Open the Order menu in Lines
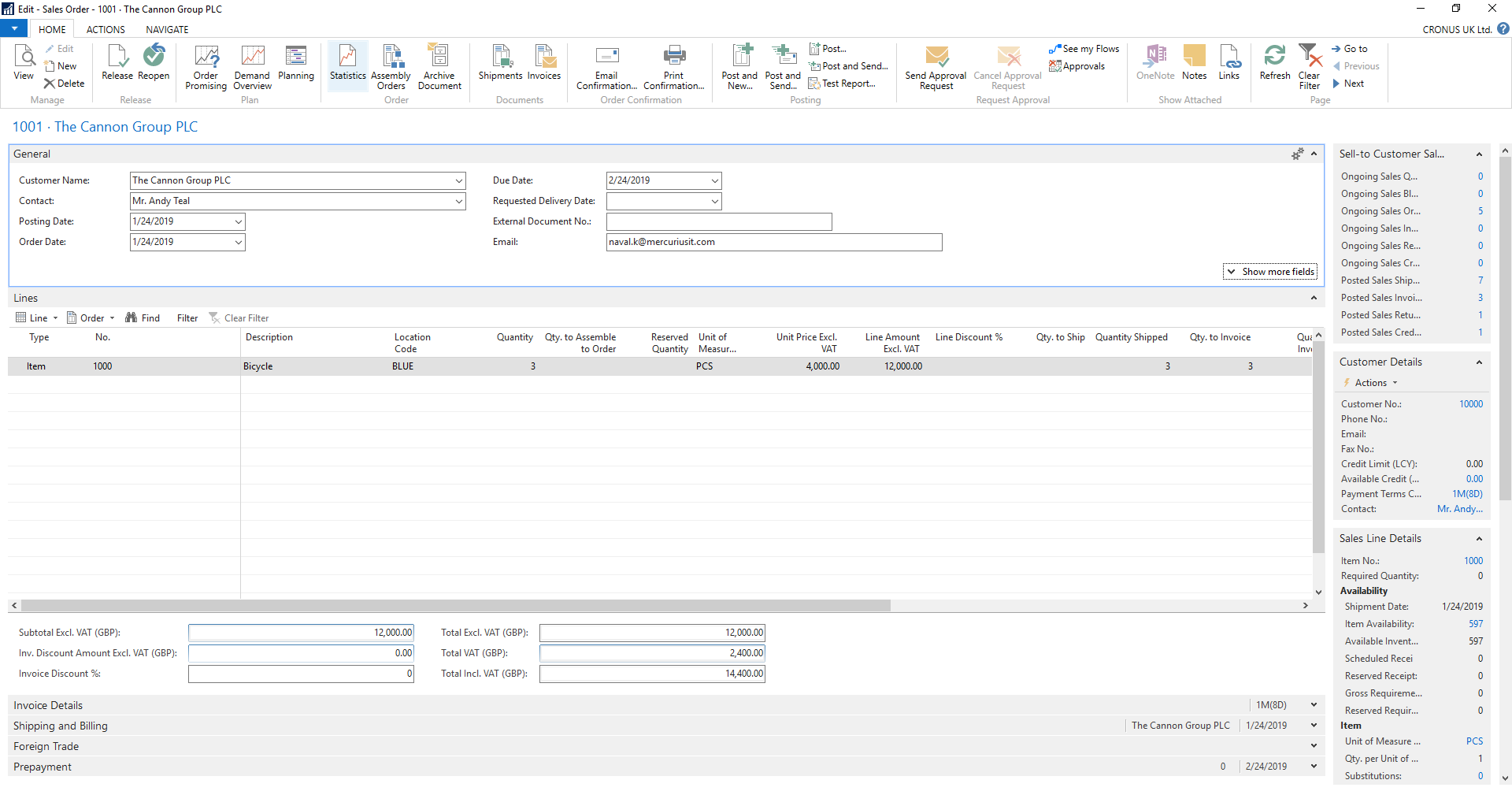The image size is (1512, 791). 91,318
